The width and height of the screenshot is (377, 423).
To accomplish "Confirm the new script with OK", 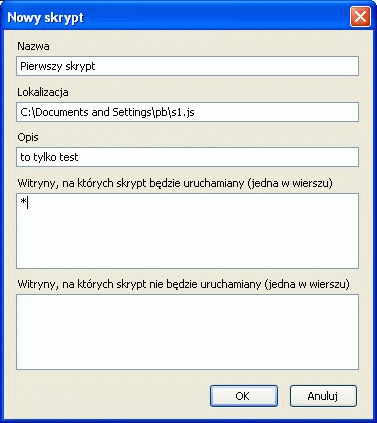I will pyautogui.click(x=244, y=396).
